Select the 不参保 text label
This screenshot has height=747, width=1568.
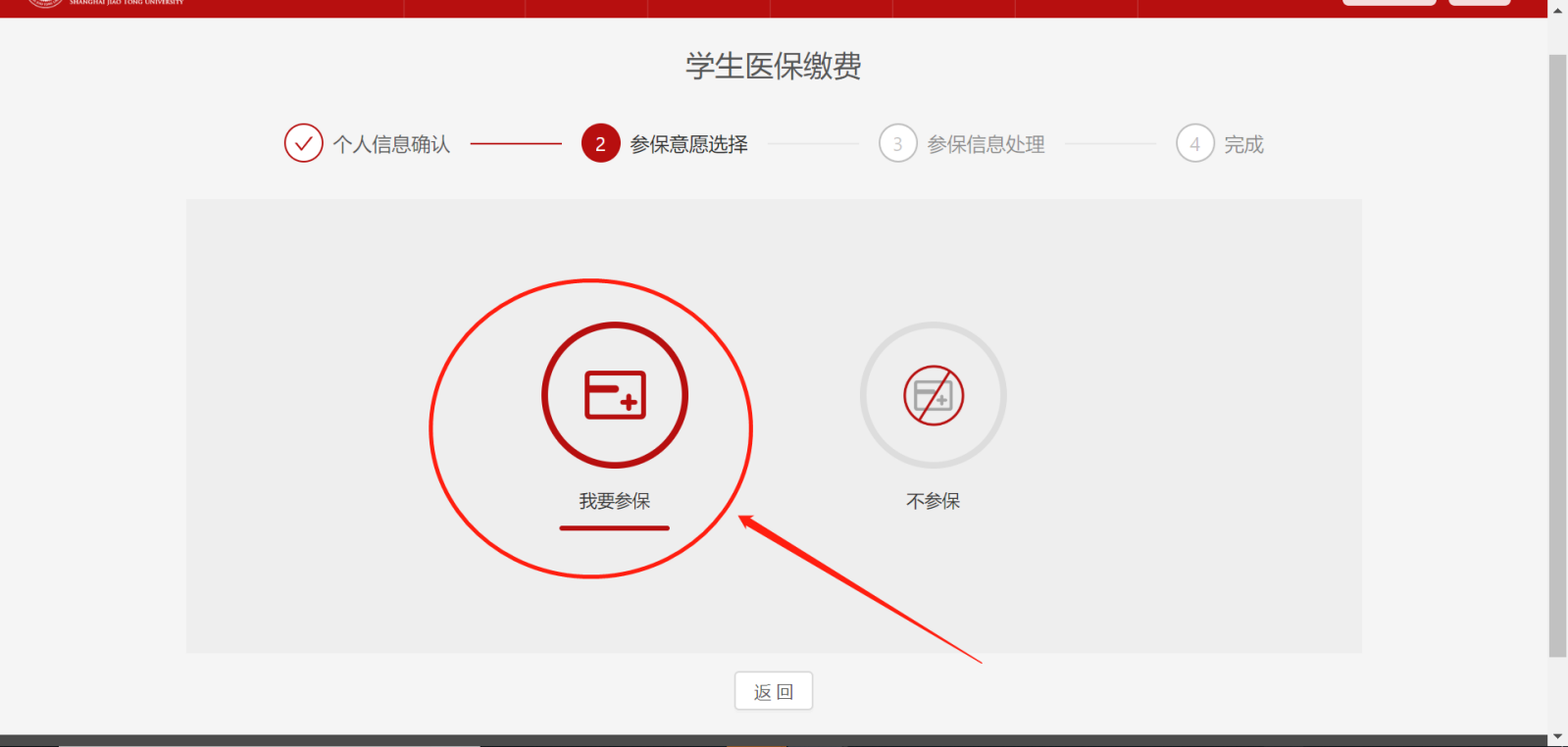point(934,501)
